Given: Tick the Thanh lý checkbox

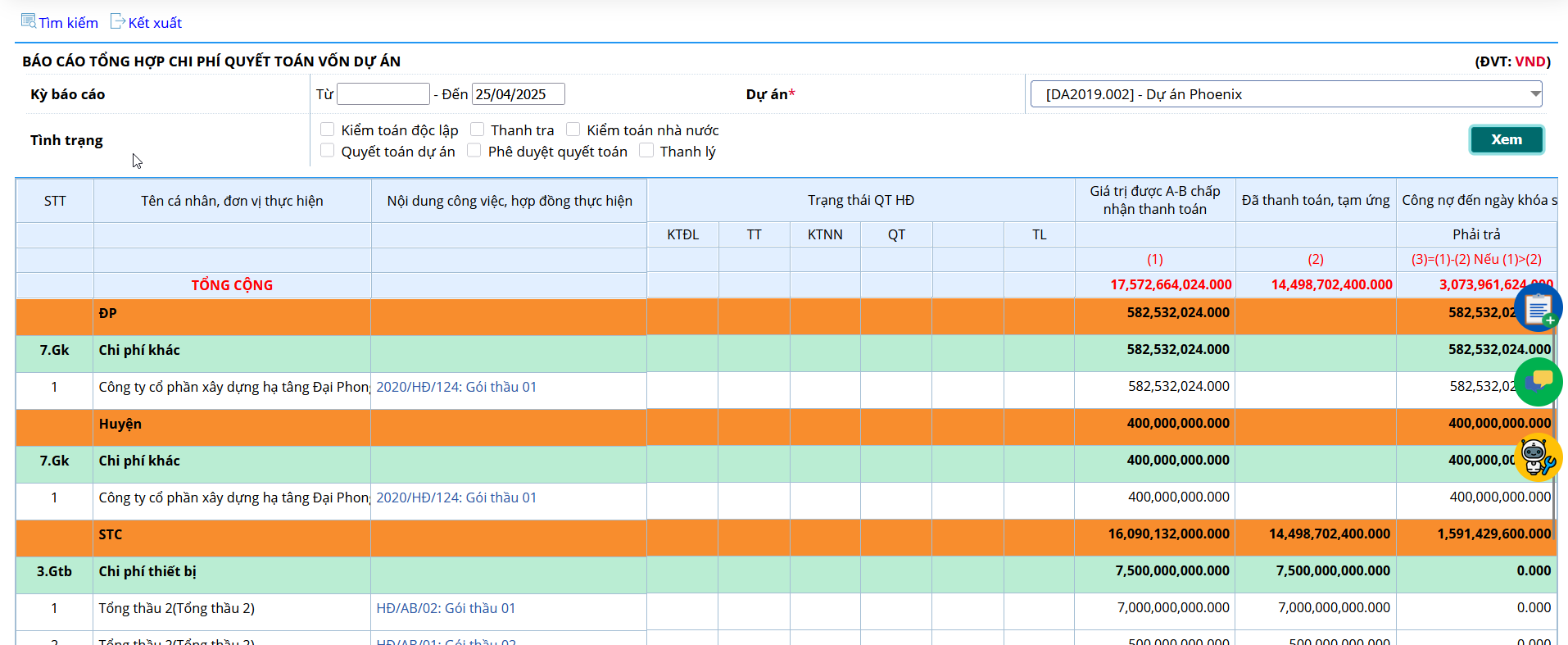Looking at the screenshot, I should [646, 151].
